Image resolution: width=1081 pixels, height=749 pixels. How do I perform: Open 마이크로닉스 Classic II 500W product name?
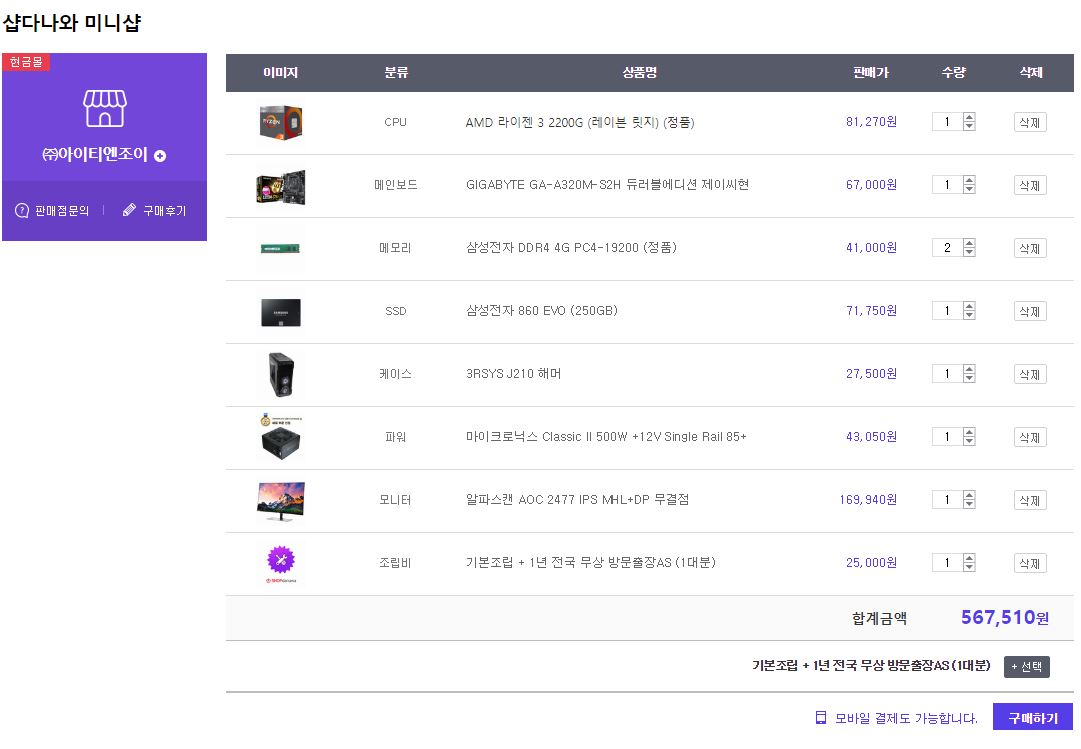click(607, 437)
